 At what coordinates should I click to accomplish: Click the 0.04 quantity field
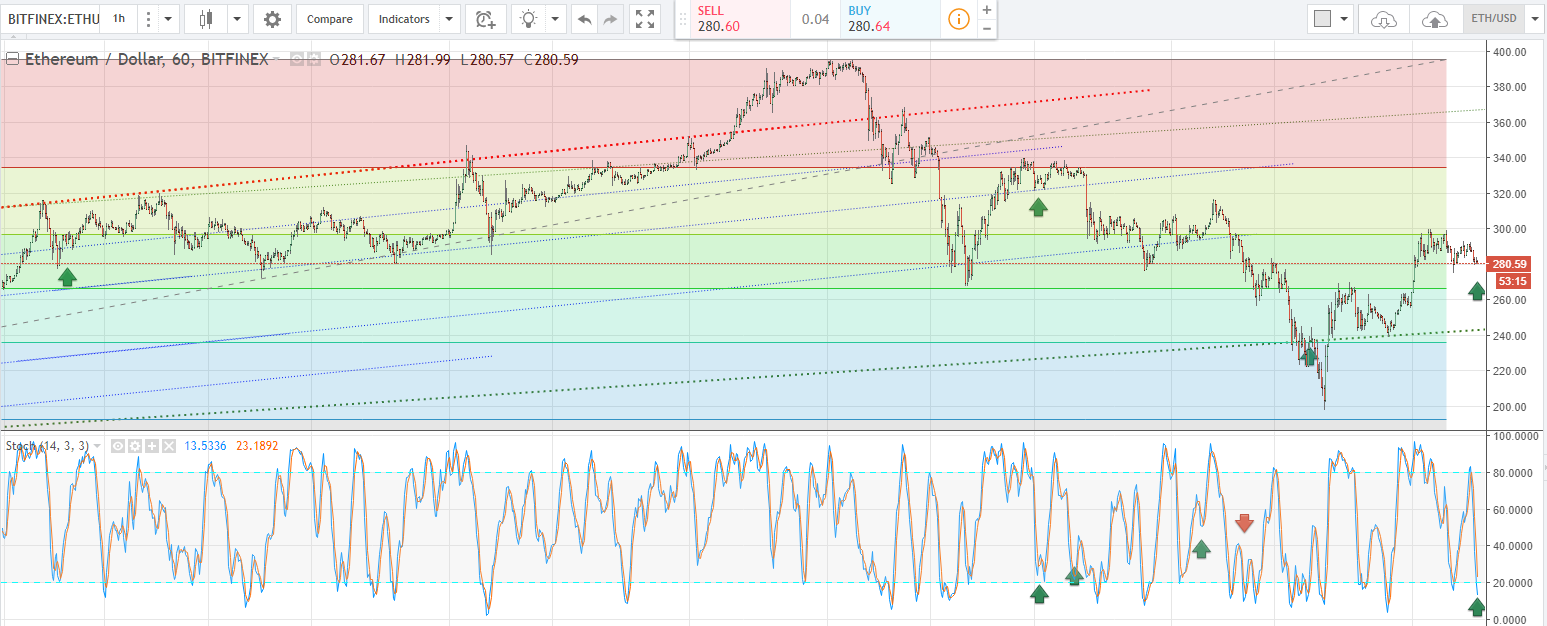pyautogui.click(x=815, y=19)
